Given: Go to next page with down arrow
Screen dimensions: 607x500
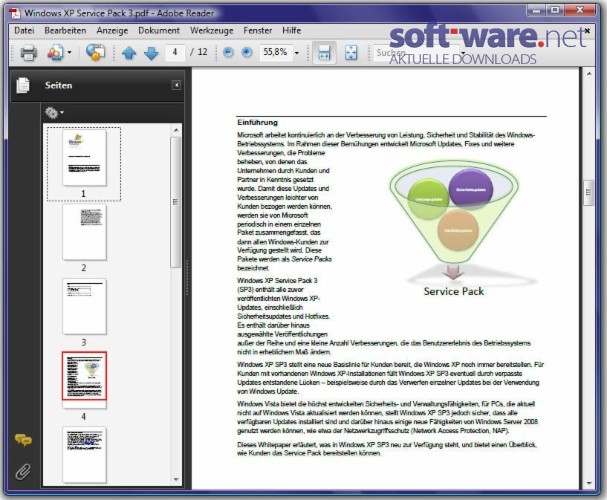Looking at the screenshot, I should pyautogui.click(x=151, y=53).
